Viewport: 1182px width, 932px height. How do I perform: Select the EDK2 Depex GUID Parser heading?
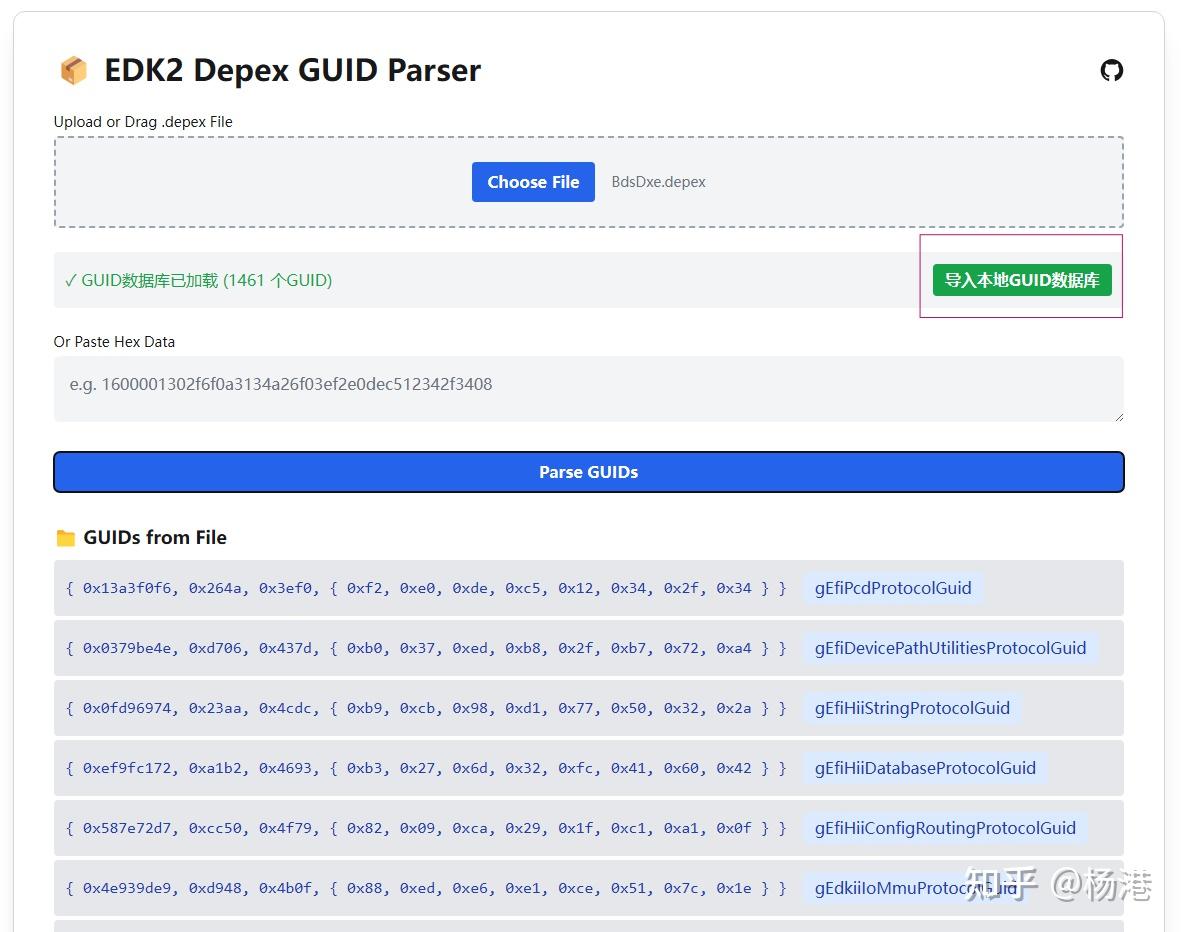pyautogui.click(x=292, y=70)
